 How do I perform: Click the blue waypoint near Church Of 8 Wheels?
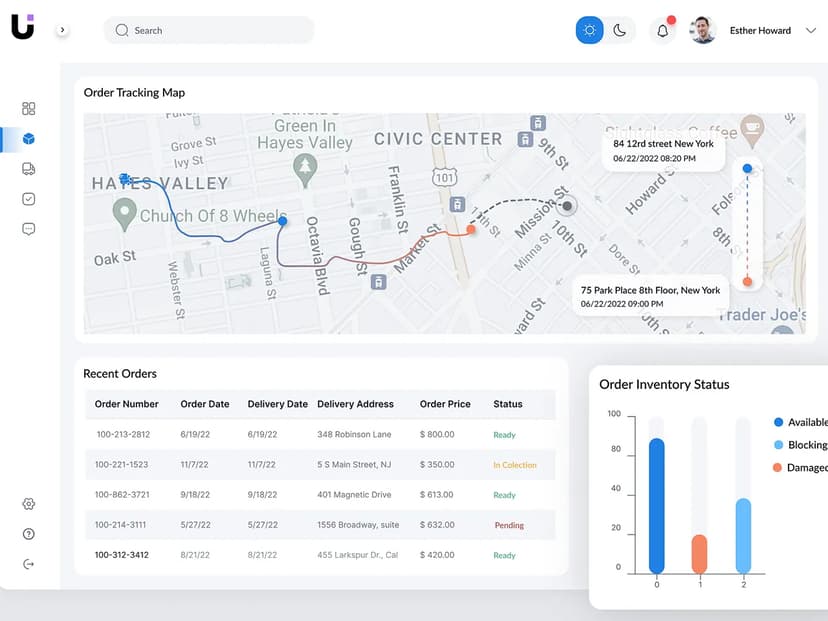tap(283, 221)
